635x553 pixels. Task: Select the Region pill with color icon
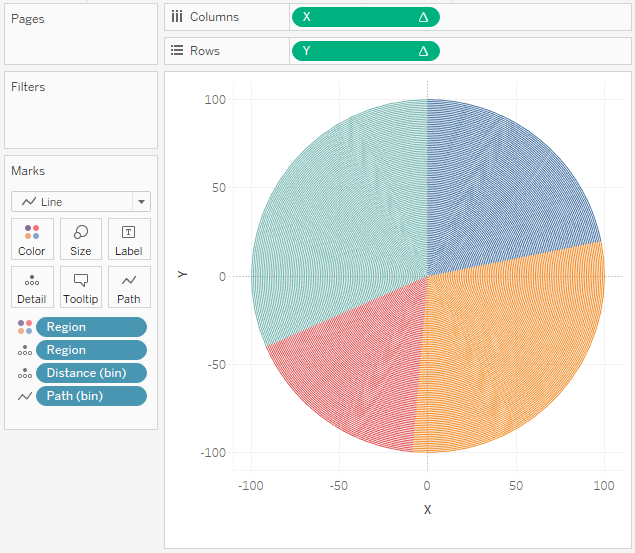tap(92, 327)
